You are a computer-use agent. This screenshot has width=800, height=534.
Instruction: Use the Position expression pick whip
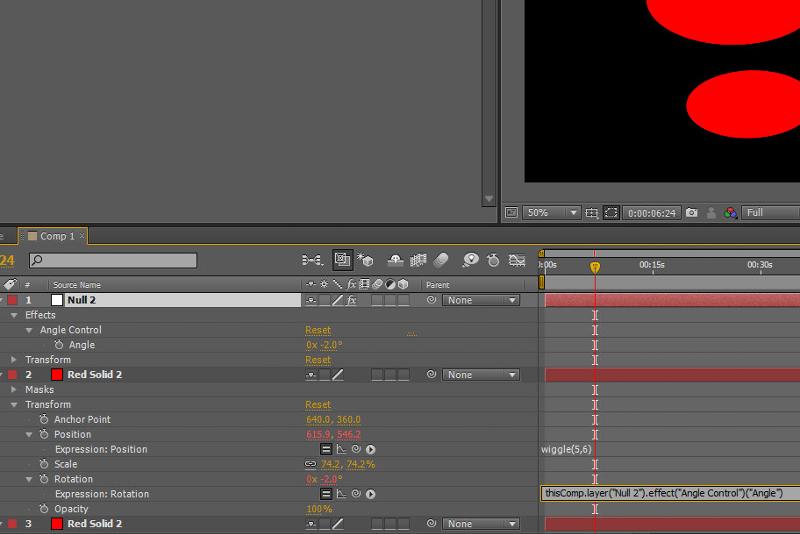(356, 449)
